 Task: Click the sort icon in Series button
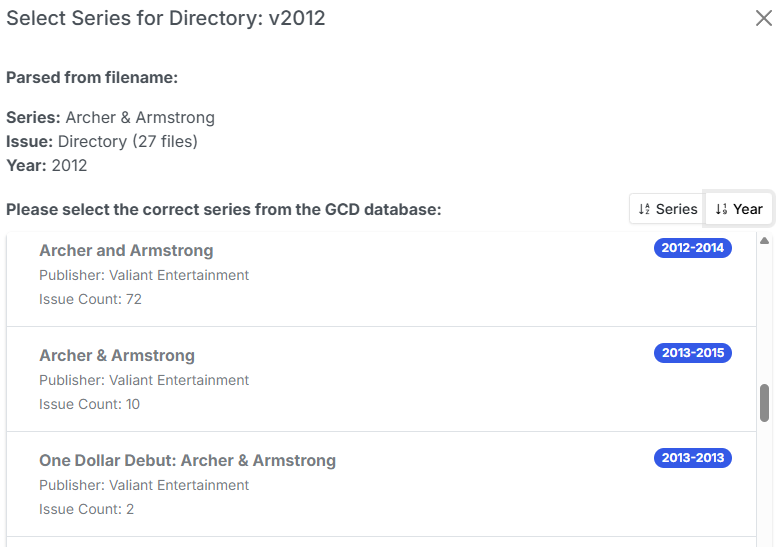(x=644, y=209)
